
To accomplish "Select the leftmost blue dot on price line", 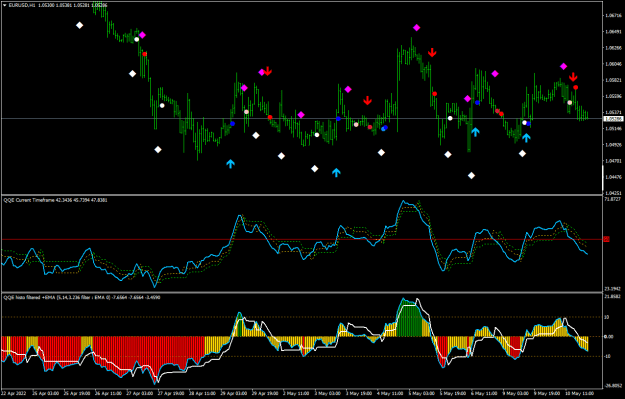I will click(232, 124).
